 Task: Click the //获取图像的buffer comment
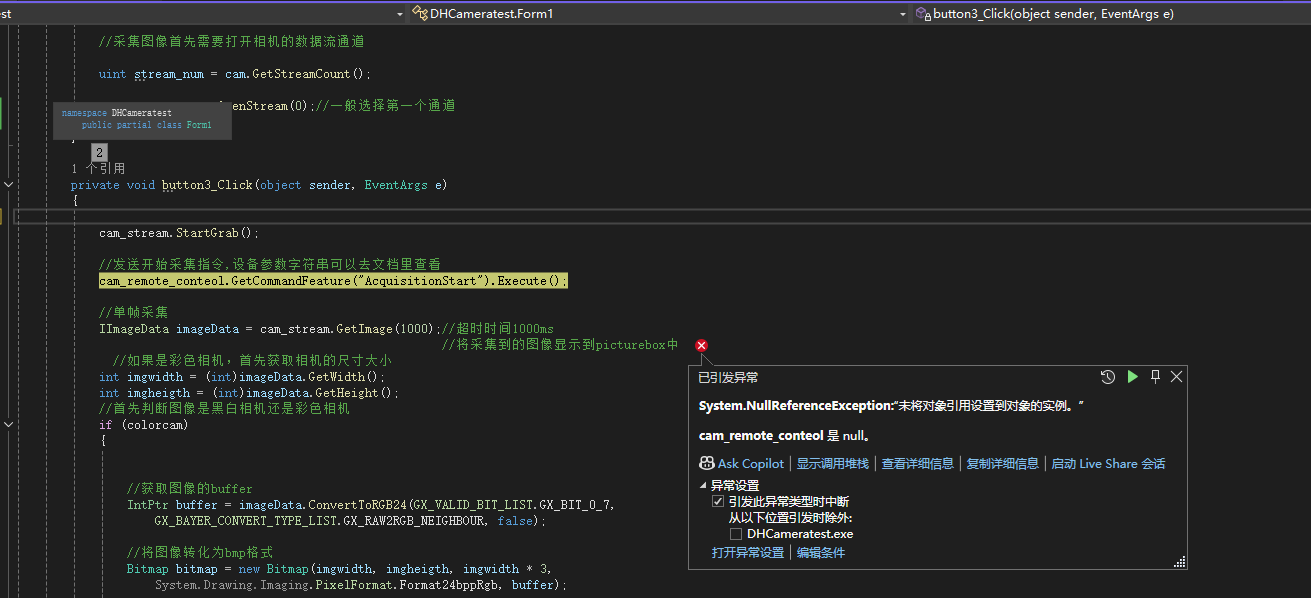[x=190, y=489]
